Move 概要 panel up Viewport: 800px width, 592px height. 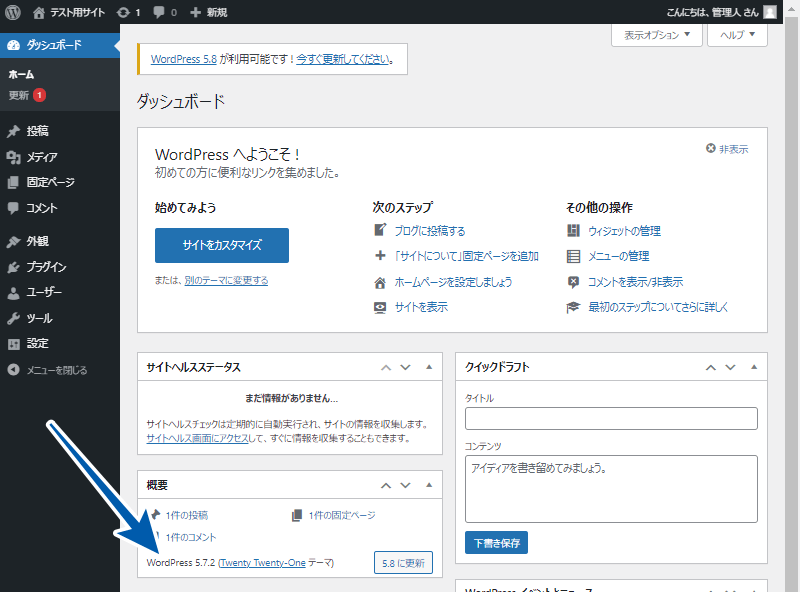tap(386, 485)
